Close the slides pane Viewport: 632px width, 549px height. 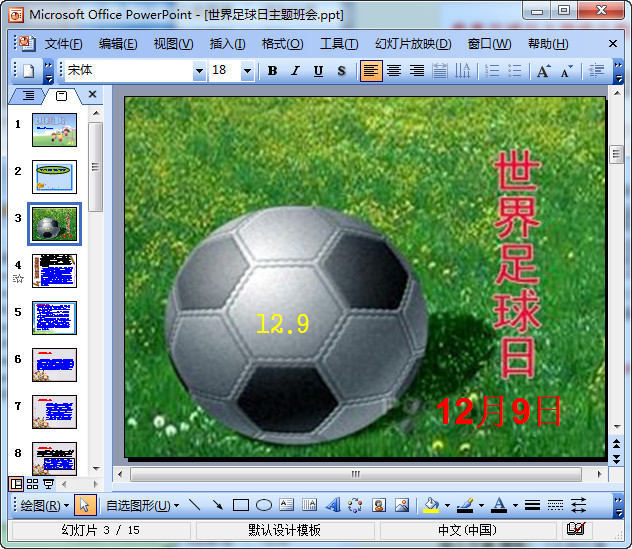(x=92, y=94)
